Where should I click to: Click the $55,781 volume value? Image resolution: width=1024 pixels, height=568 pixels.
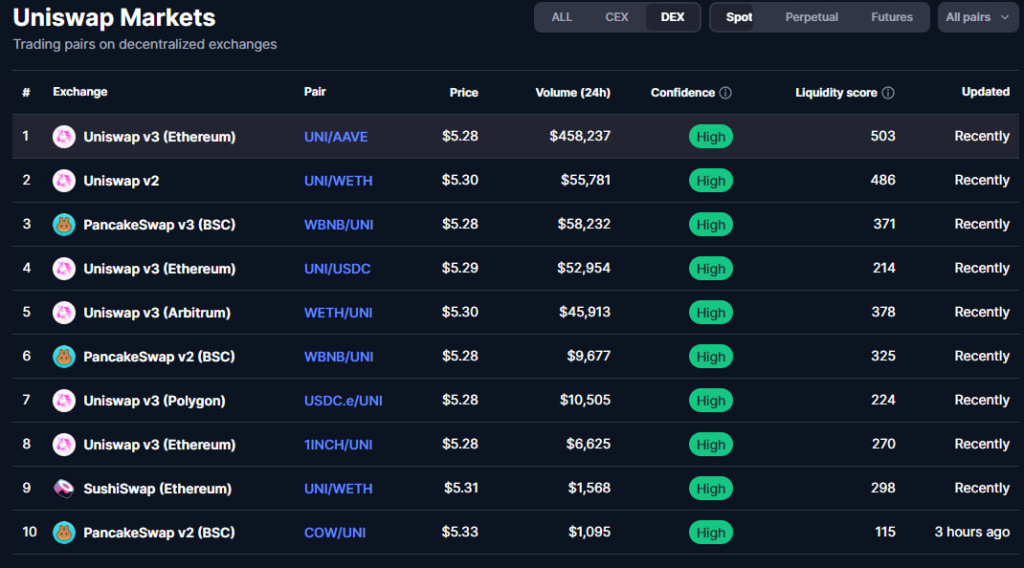(x=586, y=180)
